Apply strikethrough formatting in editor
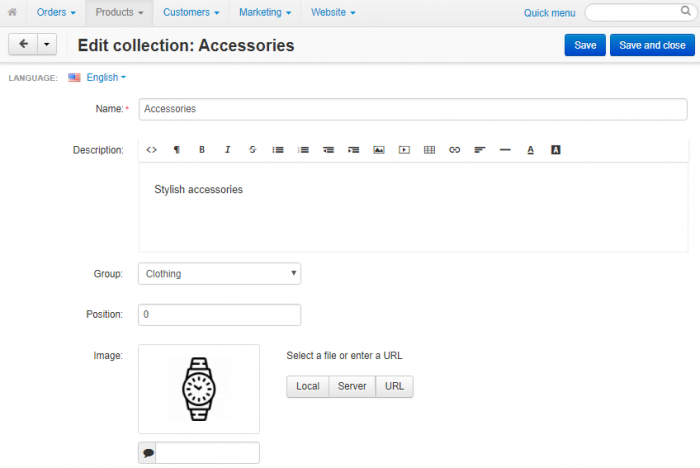 (252, 150)
